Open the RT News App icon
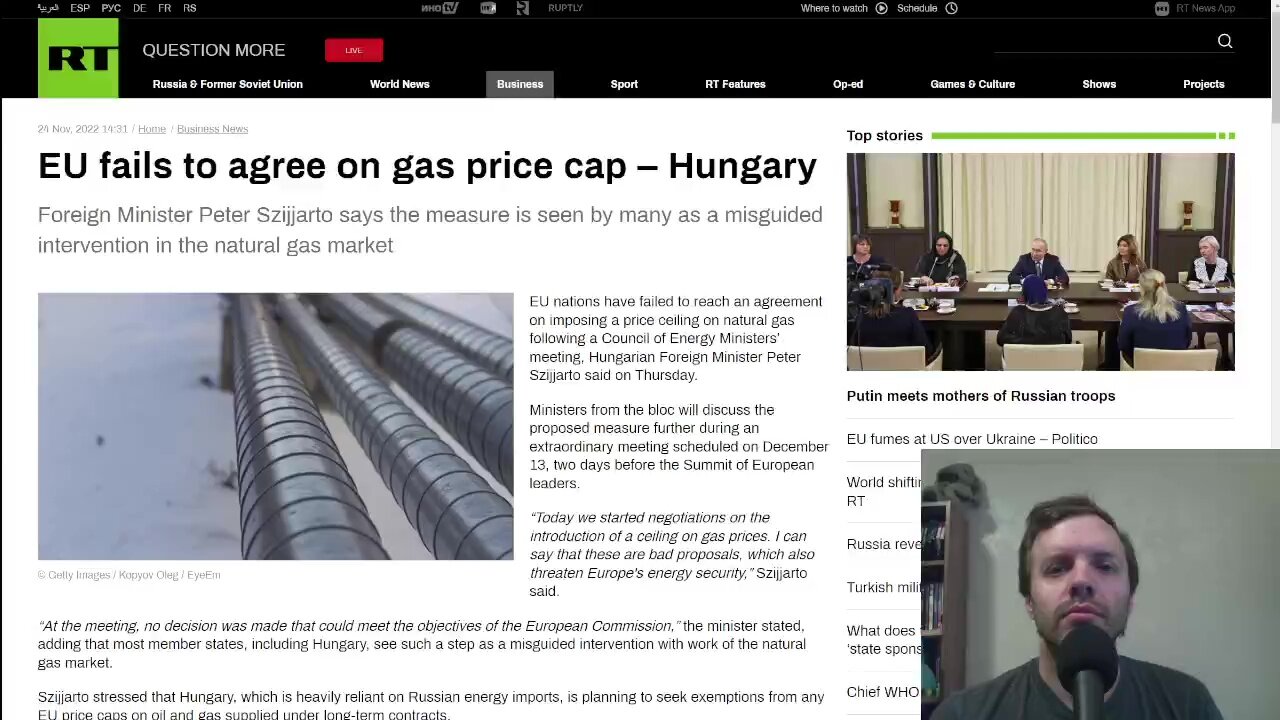This screenshot has width=1280, height=720. tap(1161, 8)
